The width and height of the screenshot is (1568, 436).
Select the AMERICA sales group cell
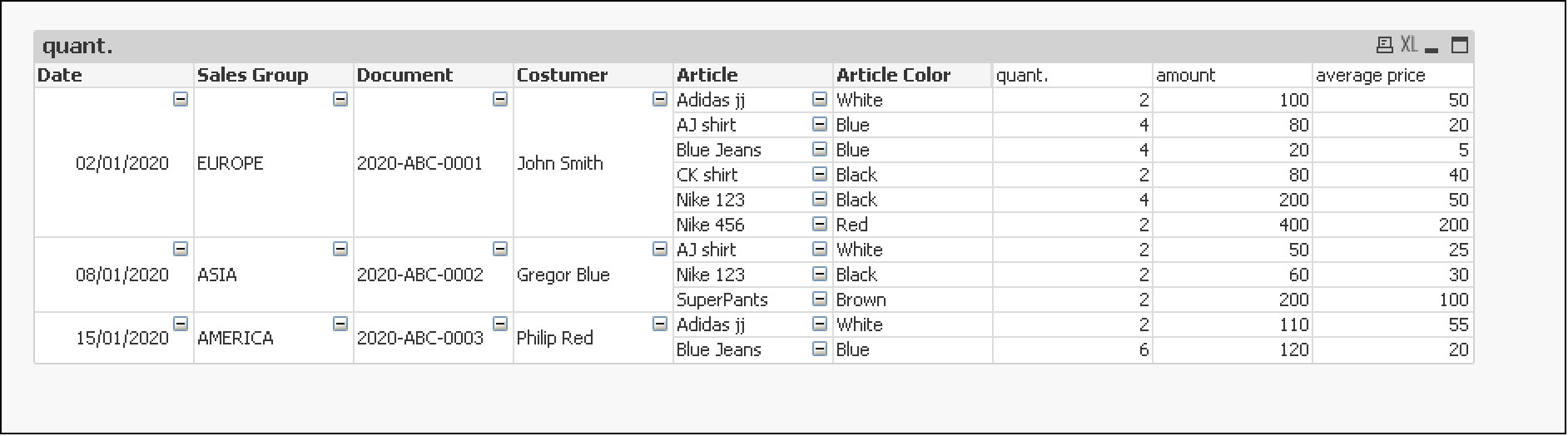(x=236, y=339)
